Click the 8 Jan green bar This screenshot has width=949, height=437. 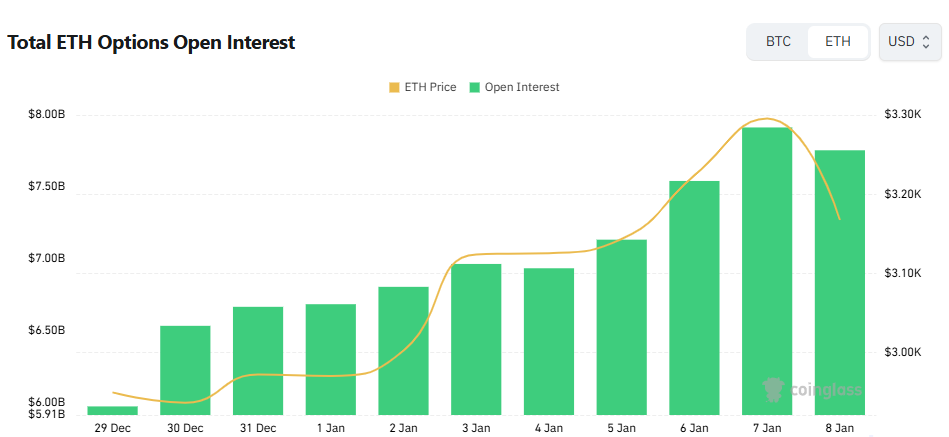tap(840, 282)
